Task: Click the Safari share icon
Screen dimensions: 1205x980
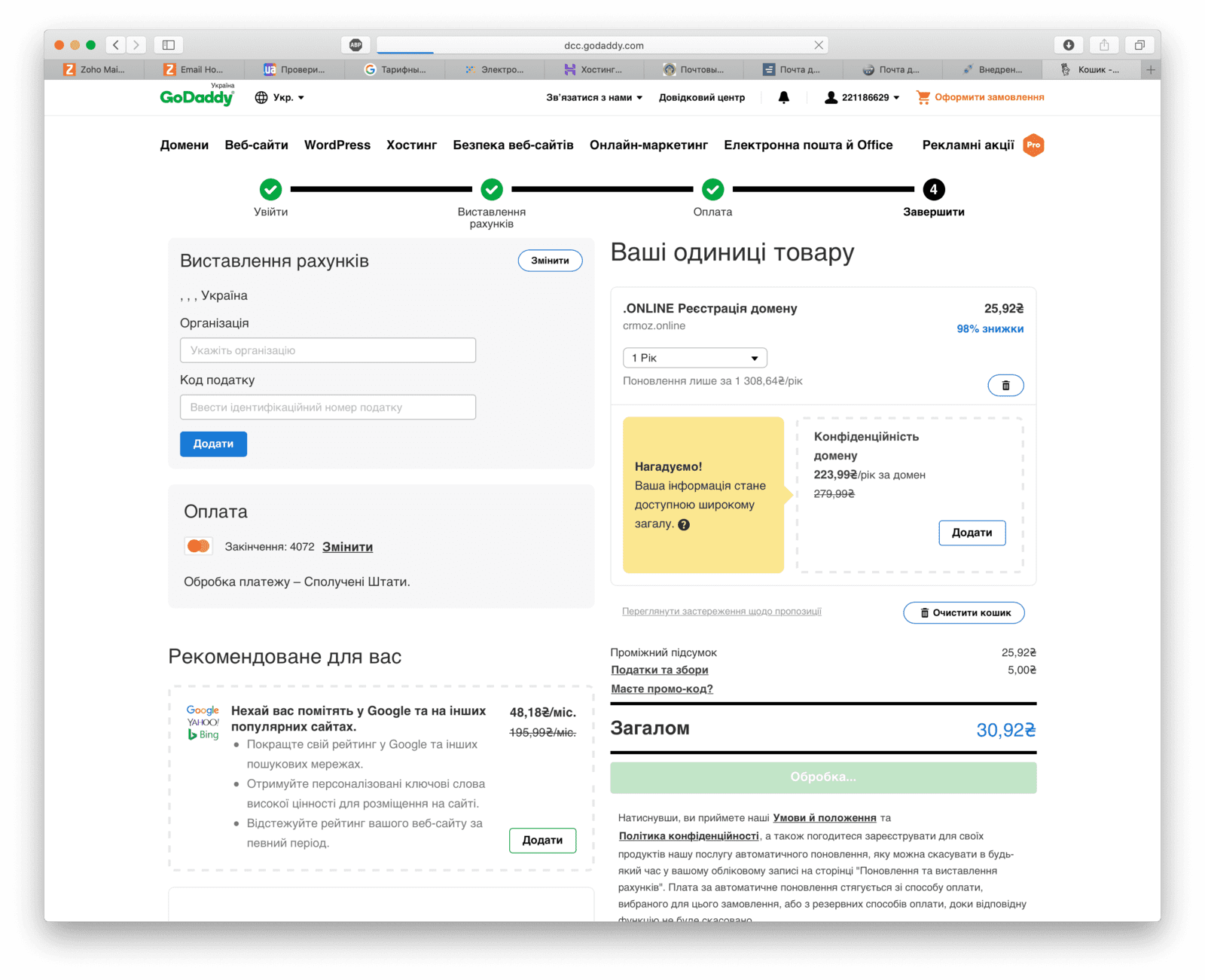Action: (x=1104, y=45)
